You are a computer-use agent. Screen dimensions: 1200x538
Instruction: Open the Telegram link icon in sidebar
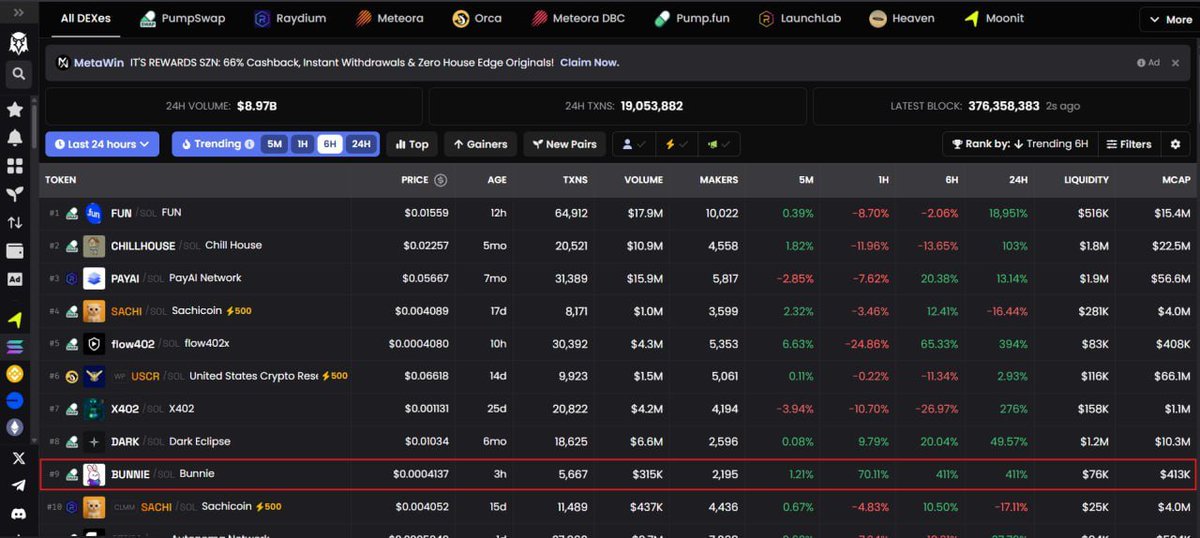(x=17, y=485)
